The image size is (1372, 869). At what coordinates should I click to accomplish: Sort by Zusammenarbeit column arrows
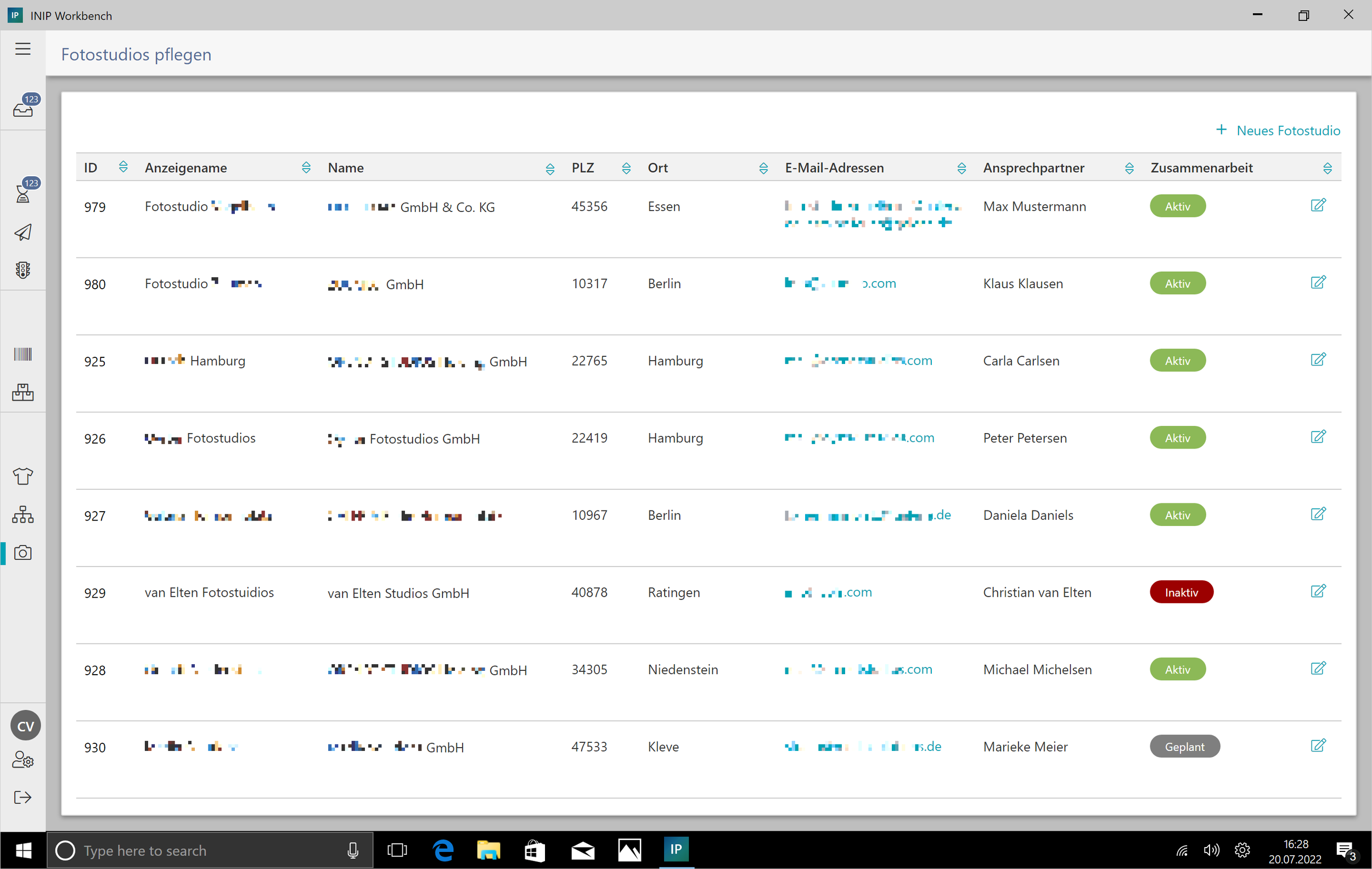1327,168
